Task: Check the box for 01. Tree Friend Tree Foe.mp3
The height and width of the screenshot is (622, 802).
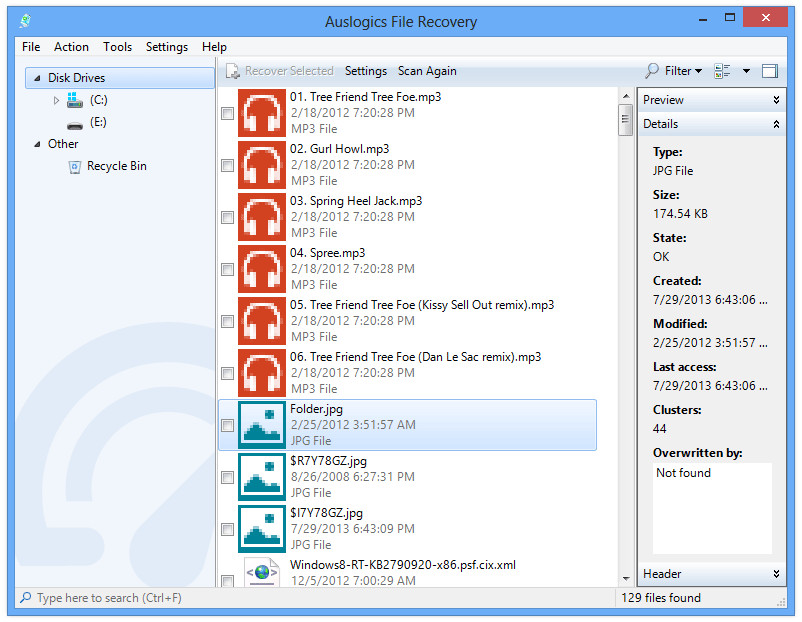Action: (228, 114)
